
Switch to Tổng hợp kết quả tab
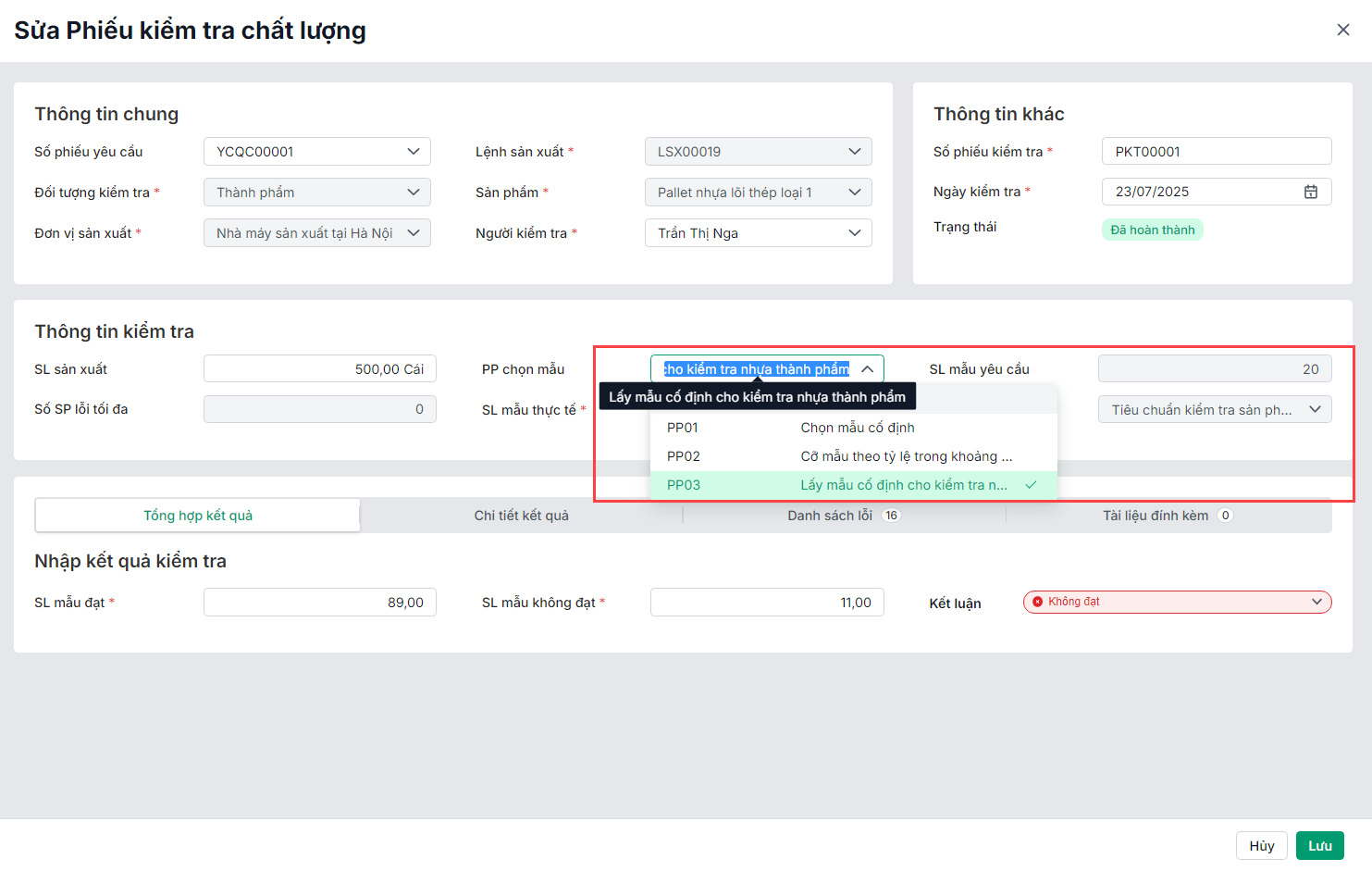tap(198, 516)
